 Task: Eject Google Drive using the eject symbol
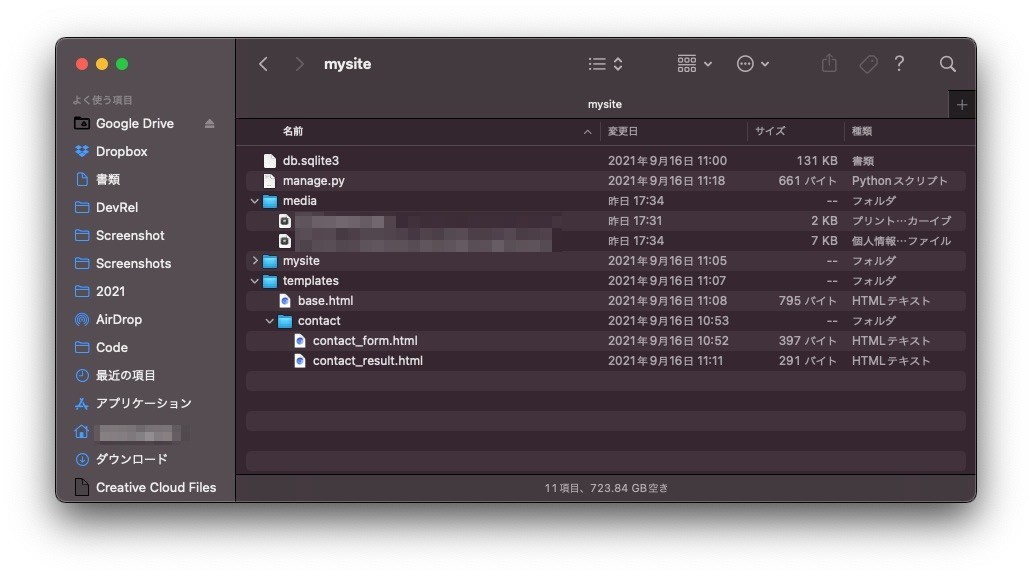(209, 123)
